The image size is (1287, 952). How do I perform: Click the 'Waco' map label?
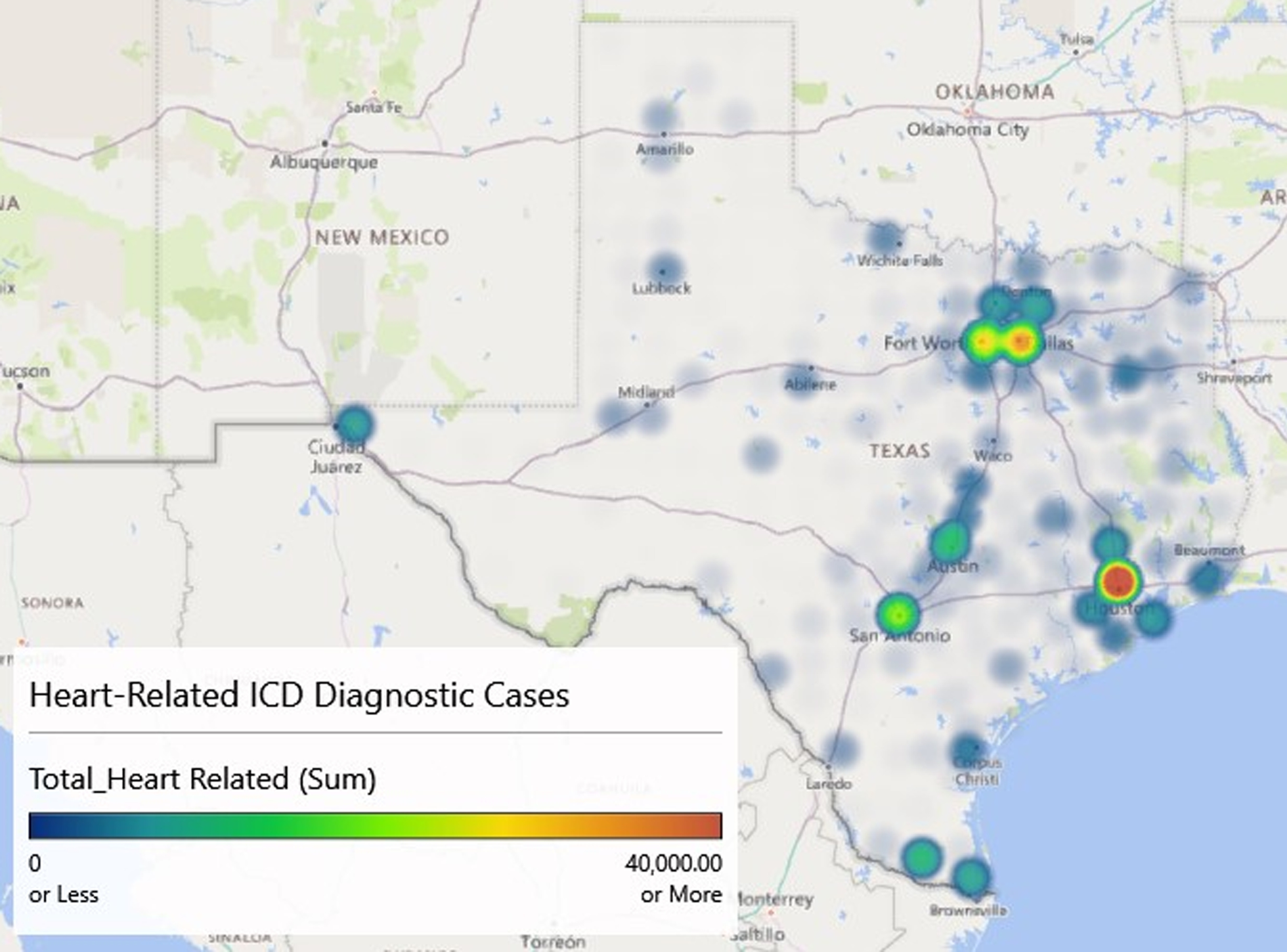pyautogui.click(x=993, y=456)
